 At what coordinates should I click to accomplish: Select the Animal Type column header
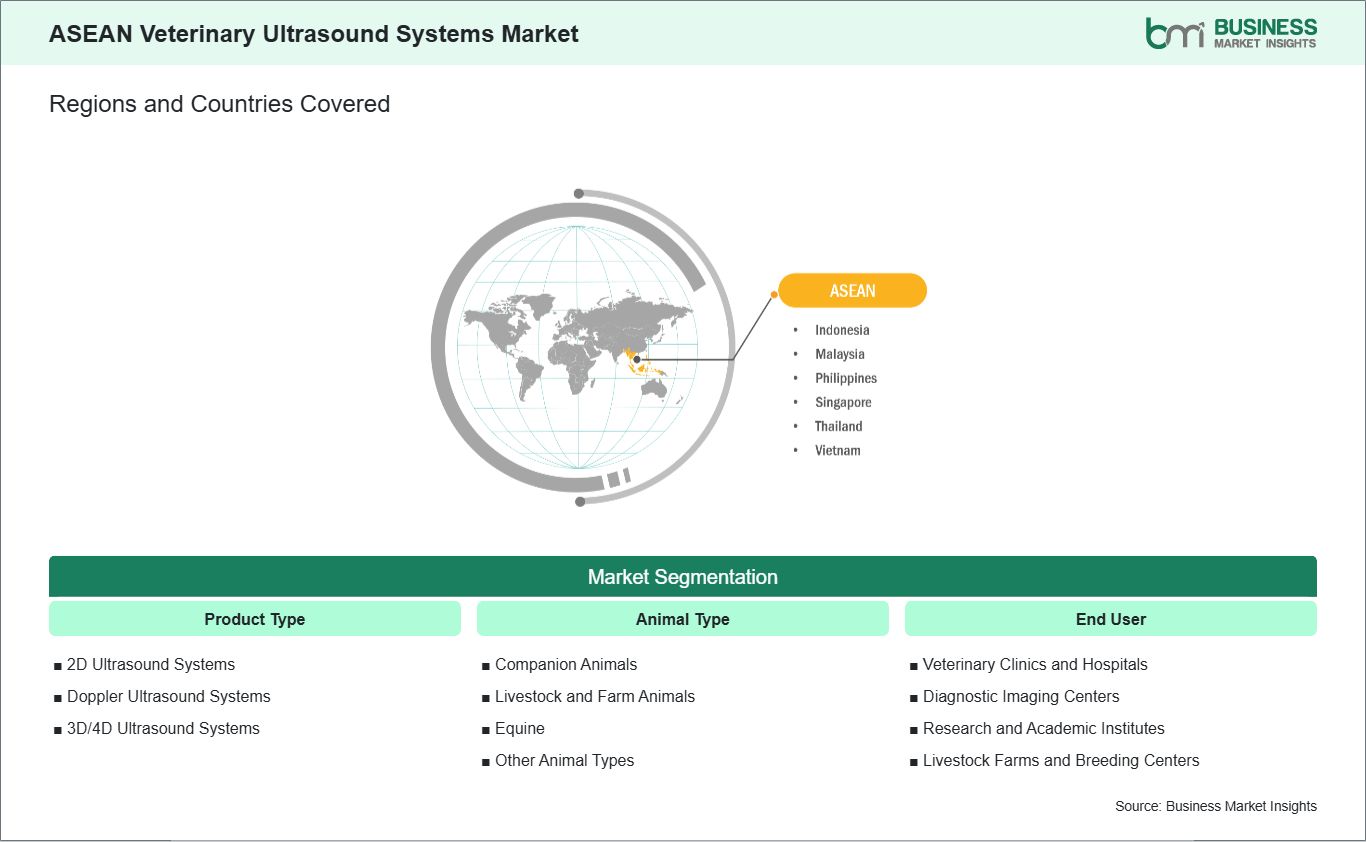[683, 619]
